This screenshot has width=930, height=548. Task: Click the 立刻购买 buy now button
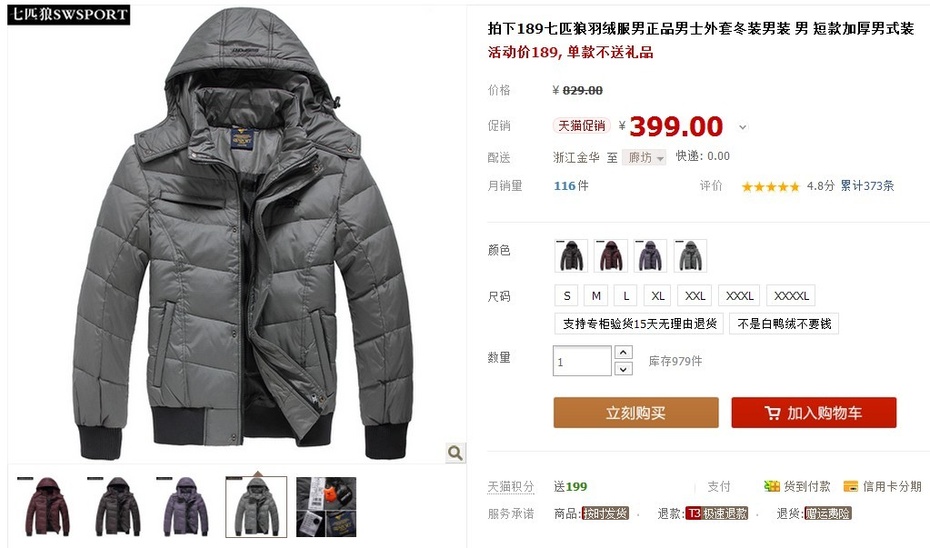click(x=636, y=413)
